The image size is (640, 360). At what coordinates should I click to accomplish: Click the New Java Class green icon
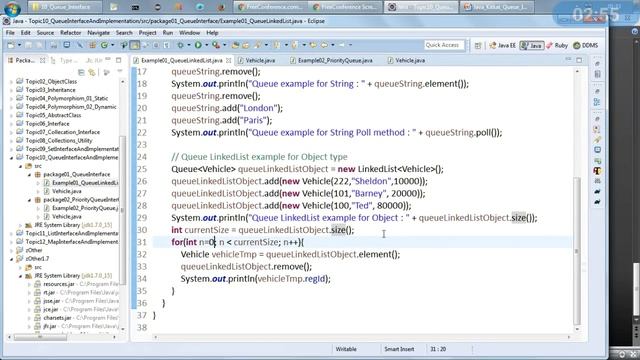104,45
